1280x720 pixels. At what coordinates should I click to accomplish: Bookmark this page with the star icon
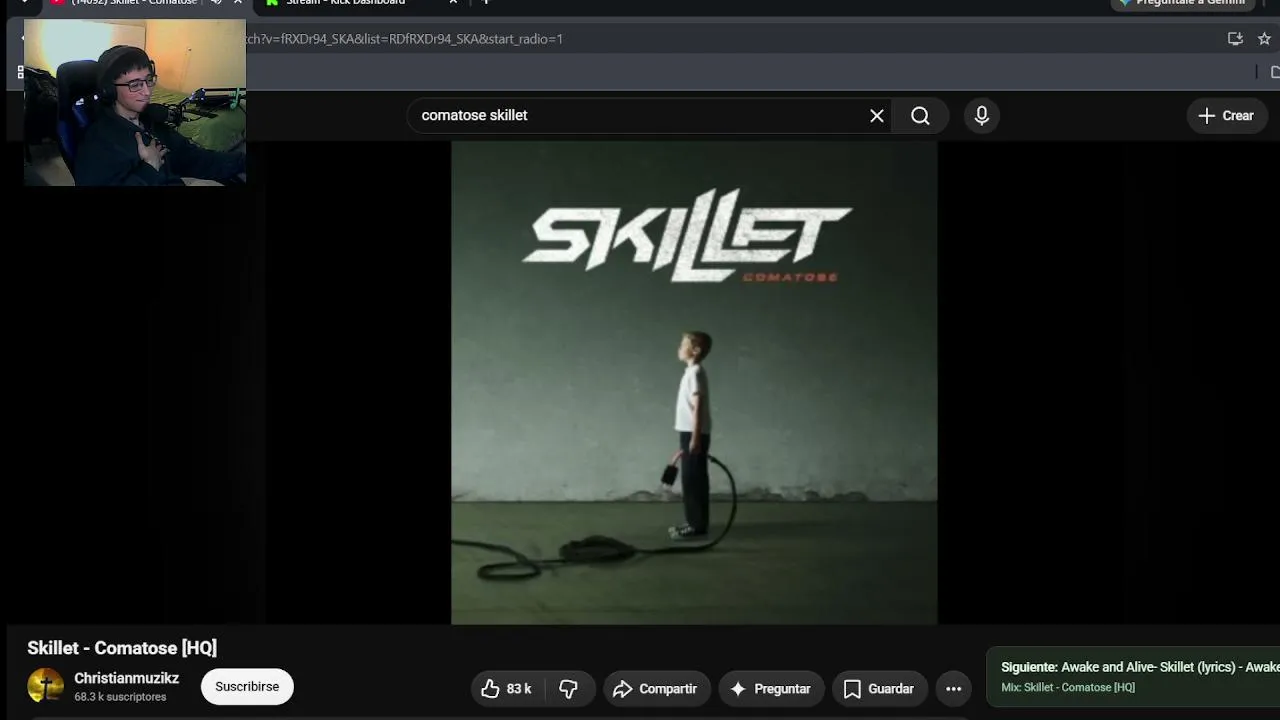[1264, 39]
